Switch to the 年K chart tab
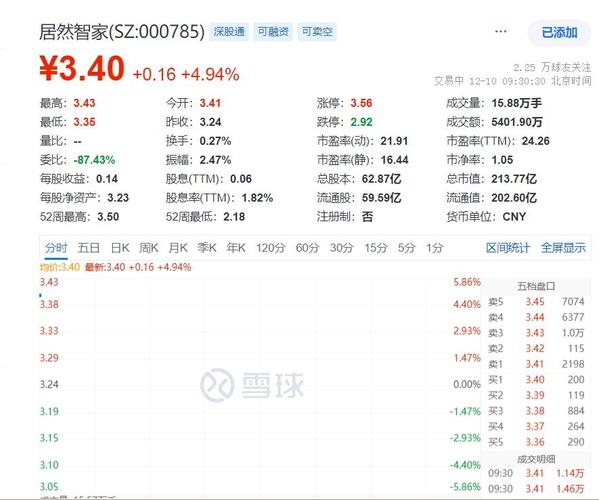Viewport: 599px width, 500px height. click(236, 248)
